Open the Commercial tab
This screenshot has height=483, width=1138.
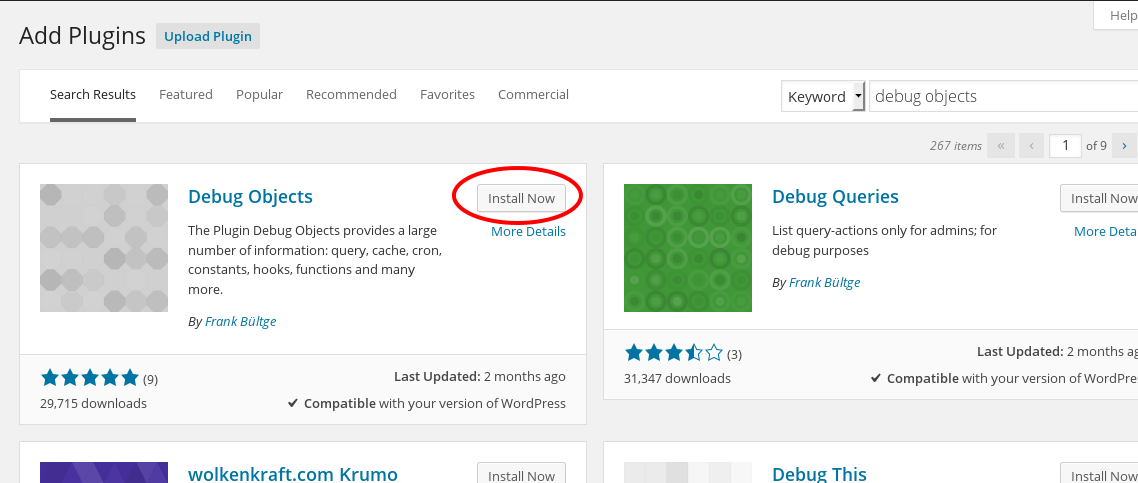pos(533,94)
